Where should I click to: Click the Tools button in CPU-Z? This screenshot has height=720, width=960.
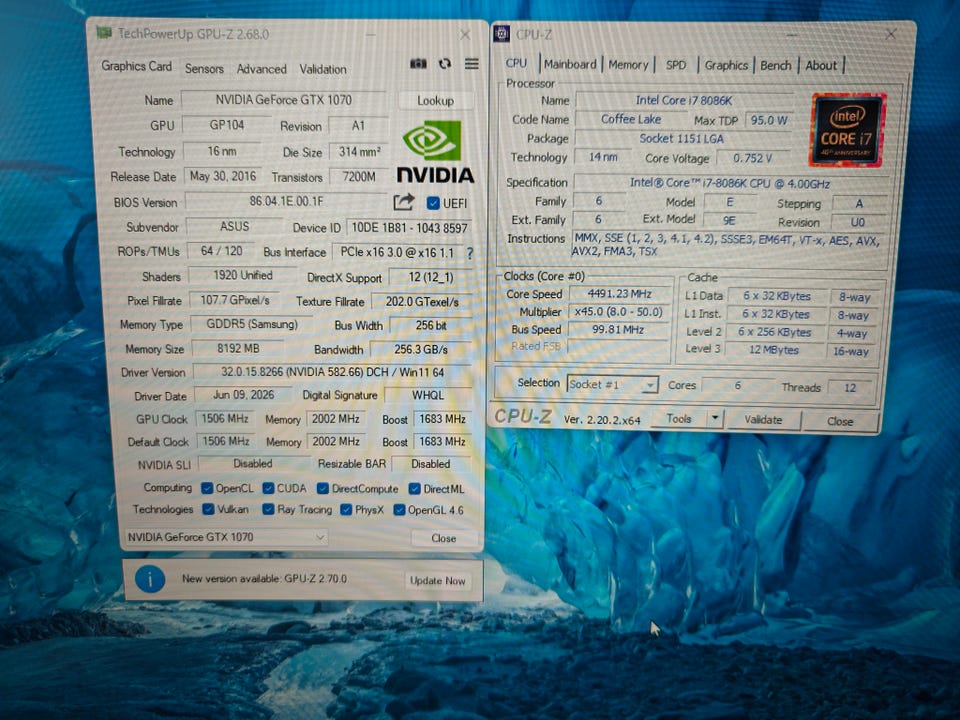[x=678, y=419]
